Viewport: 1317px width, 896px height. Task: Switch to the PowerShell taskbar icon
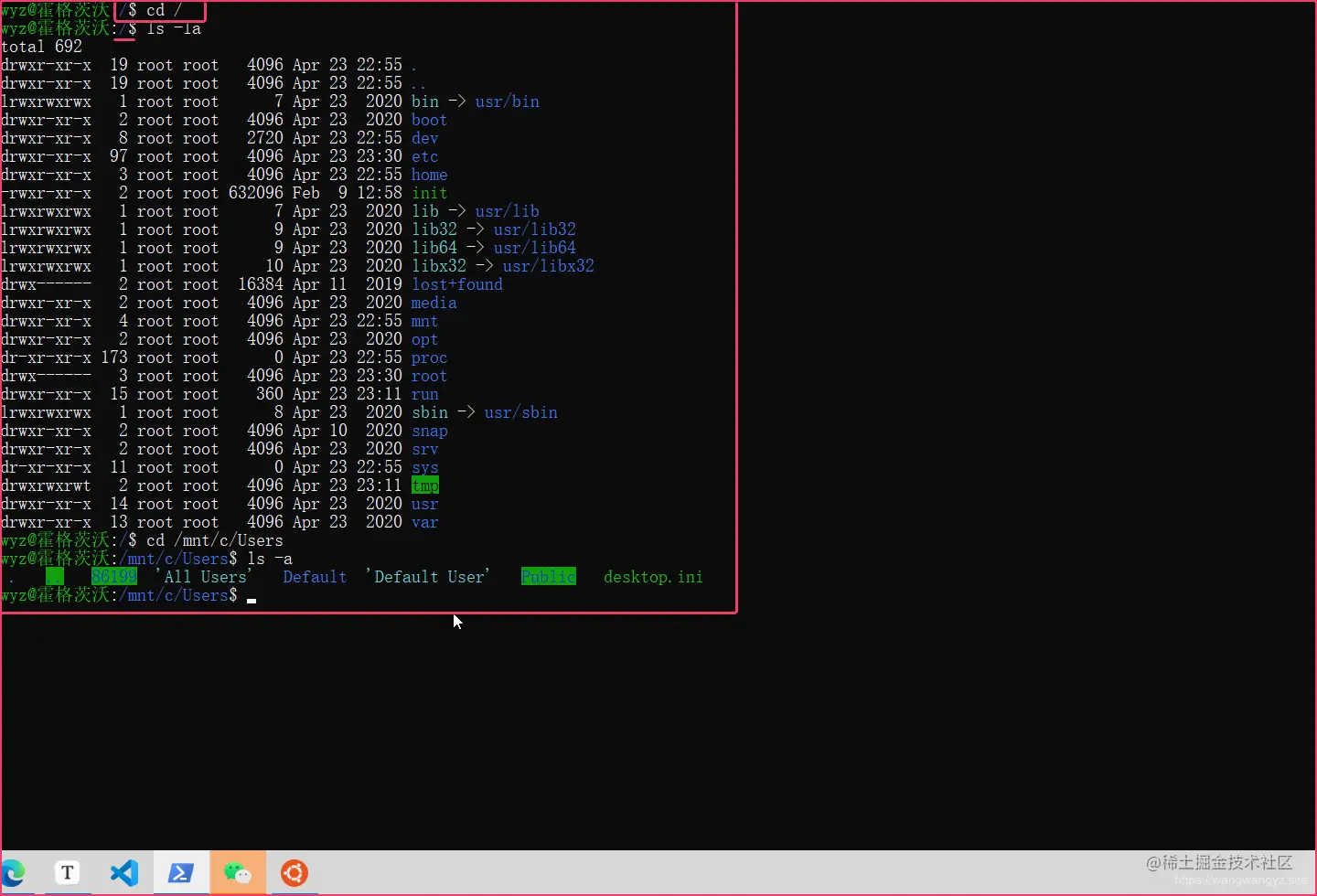pos(180,873)
